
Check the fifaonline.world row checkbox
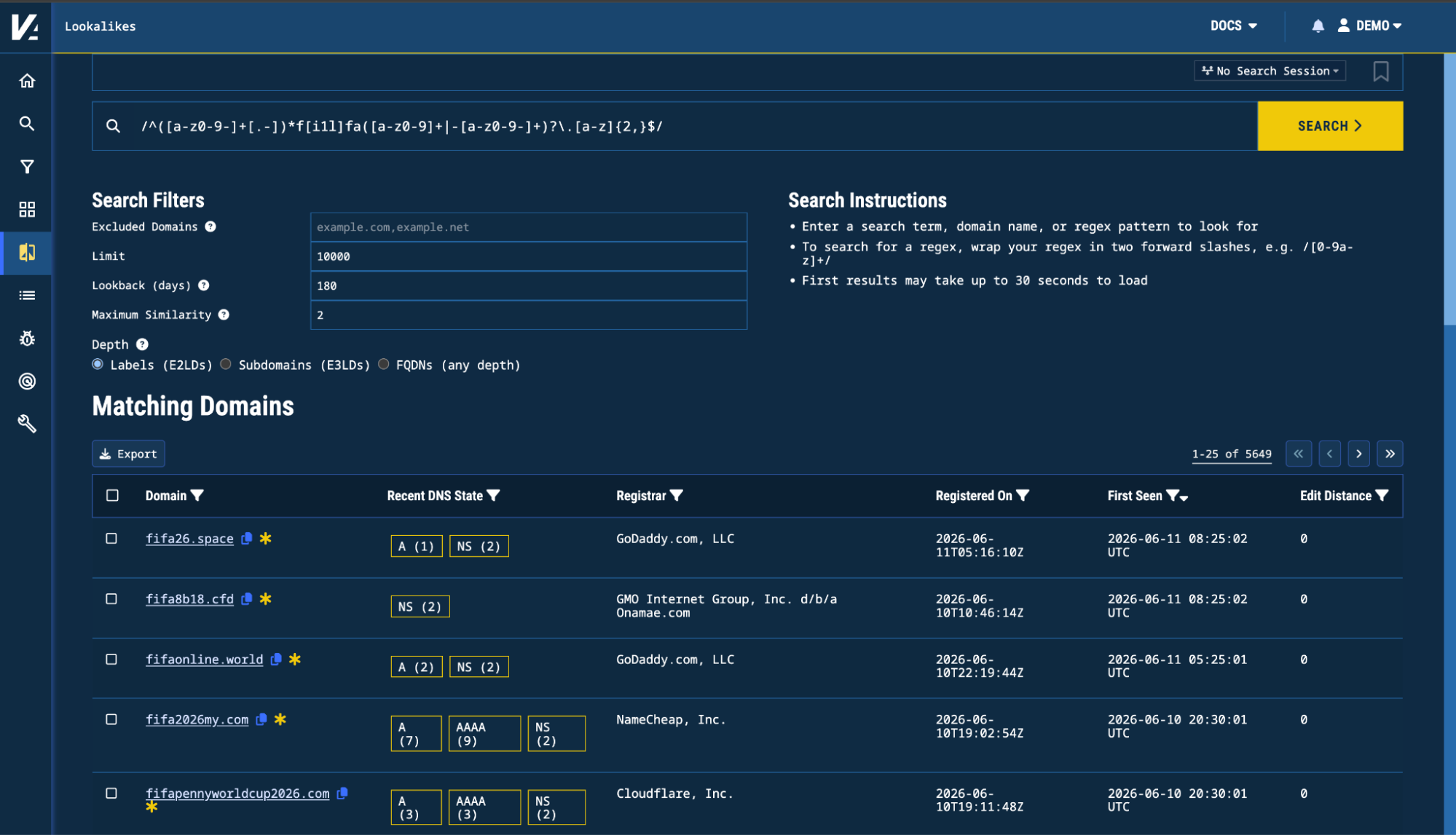[x=111, y=660]
